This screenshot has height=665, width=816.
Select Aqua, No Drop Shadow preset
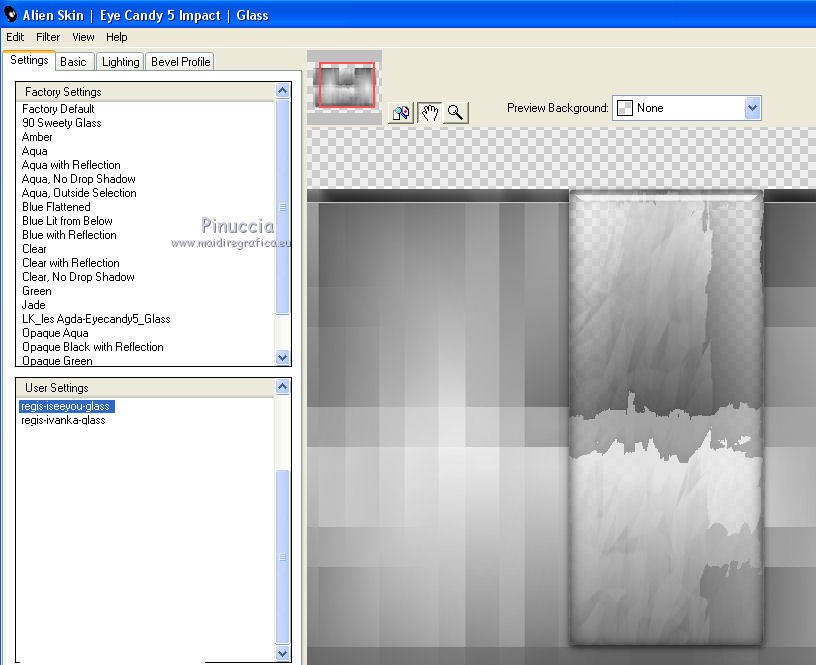pyautogui.click(x=79, y=179)
